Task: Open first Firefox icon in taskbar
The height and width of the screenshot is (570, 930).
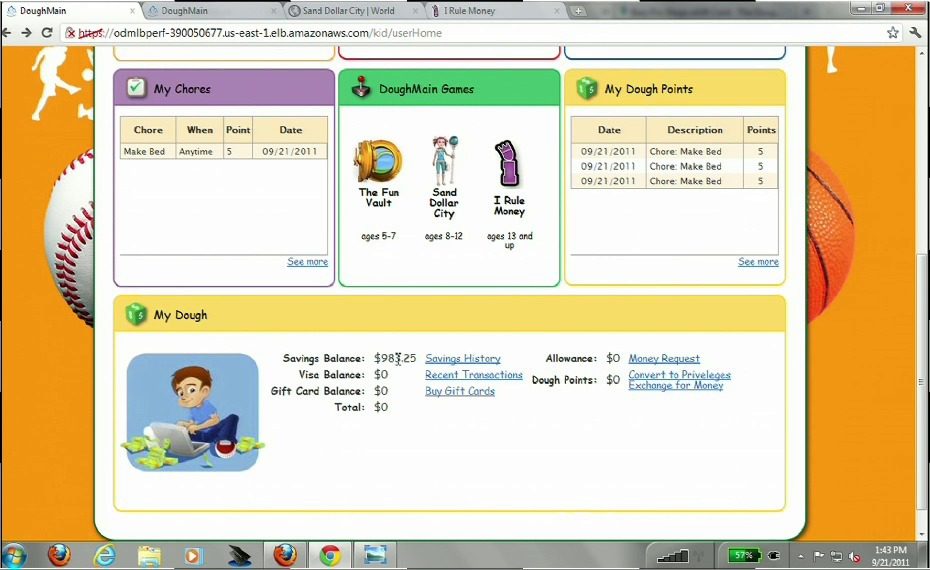Action: pos(59,556)
